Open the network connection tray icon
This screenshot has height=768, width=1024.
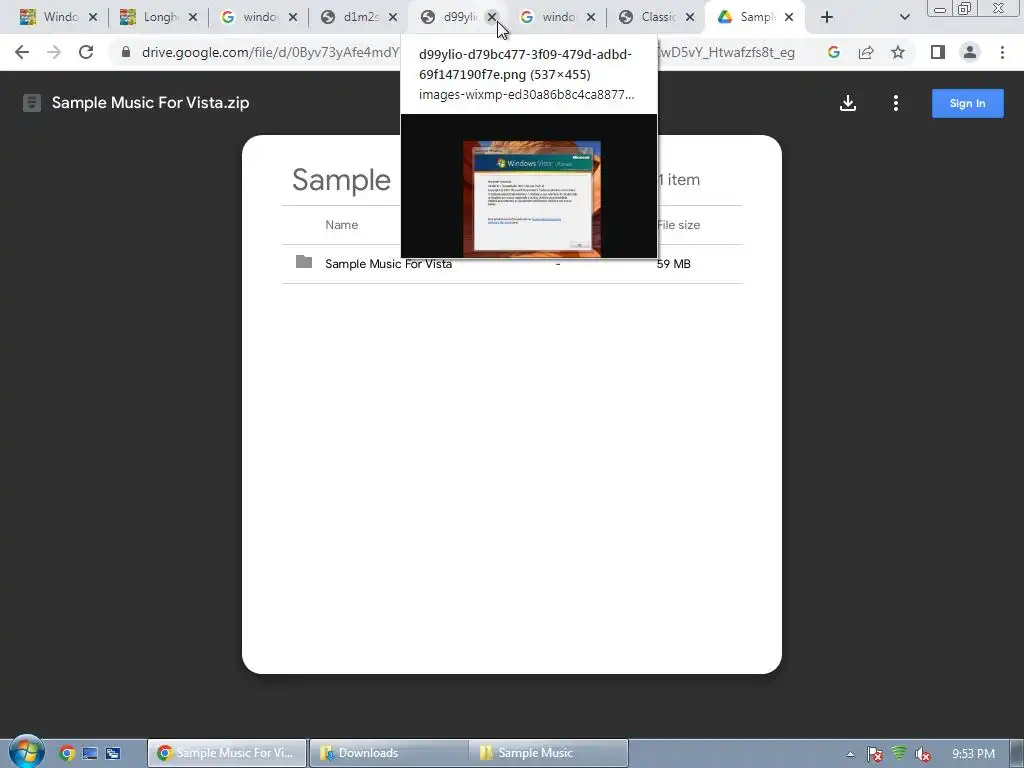point(899,753)
